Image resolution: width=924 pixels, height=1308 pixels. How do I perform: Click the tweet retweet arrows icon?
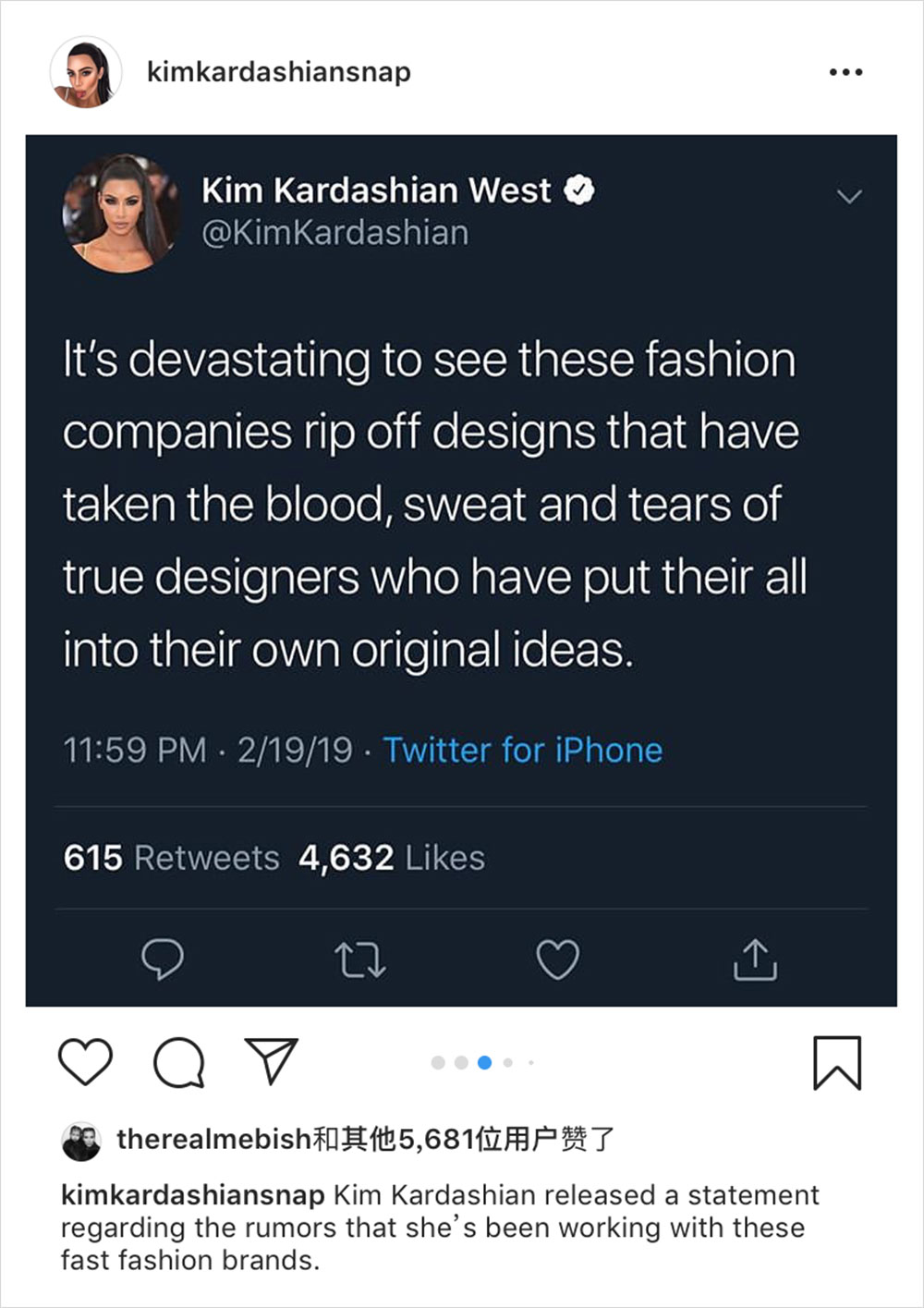click(x=359, y=960)
